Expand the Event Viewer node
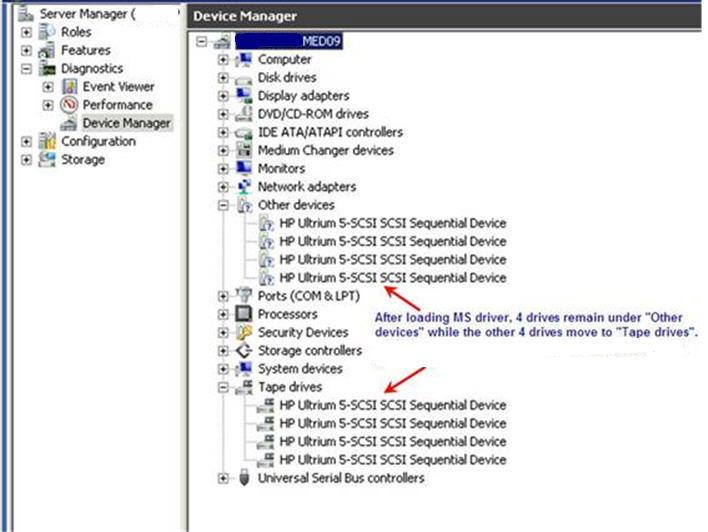 (48, 87)
